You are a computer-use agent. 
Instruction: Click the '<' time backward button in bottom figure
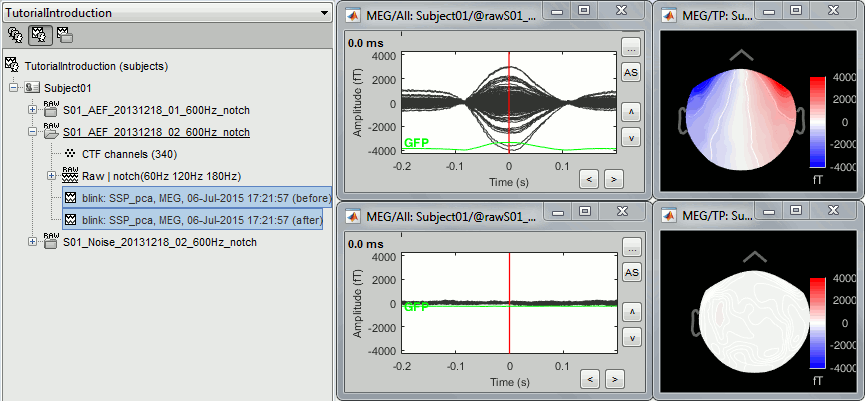point(591,378)
